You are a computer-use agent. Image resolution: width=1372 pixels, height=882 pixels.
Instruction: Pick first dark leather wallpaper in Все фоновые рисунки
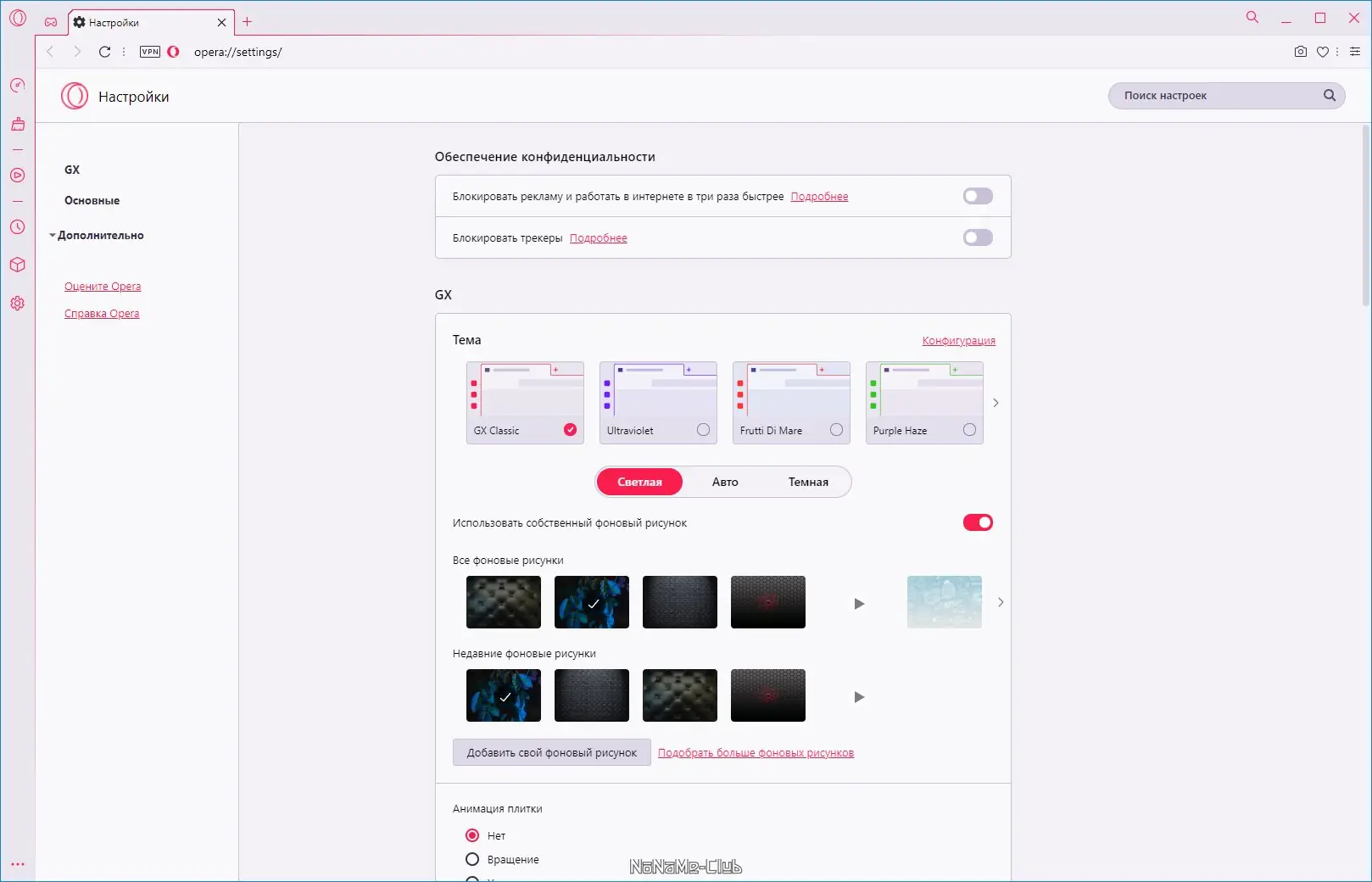[x=504, y=602]
